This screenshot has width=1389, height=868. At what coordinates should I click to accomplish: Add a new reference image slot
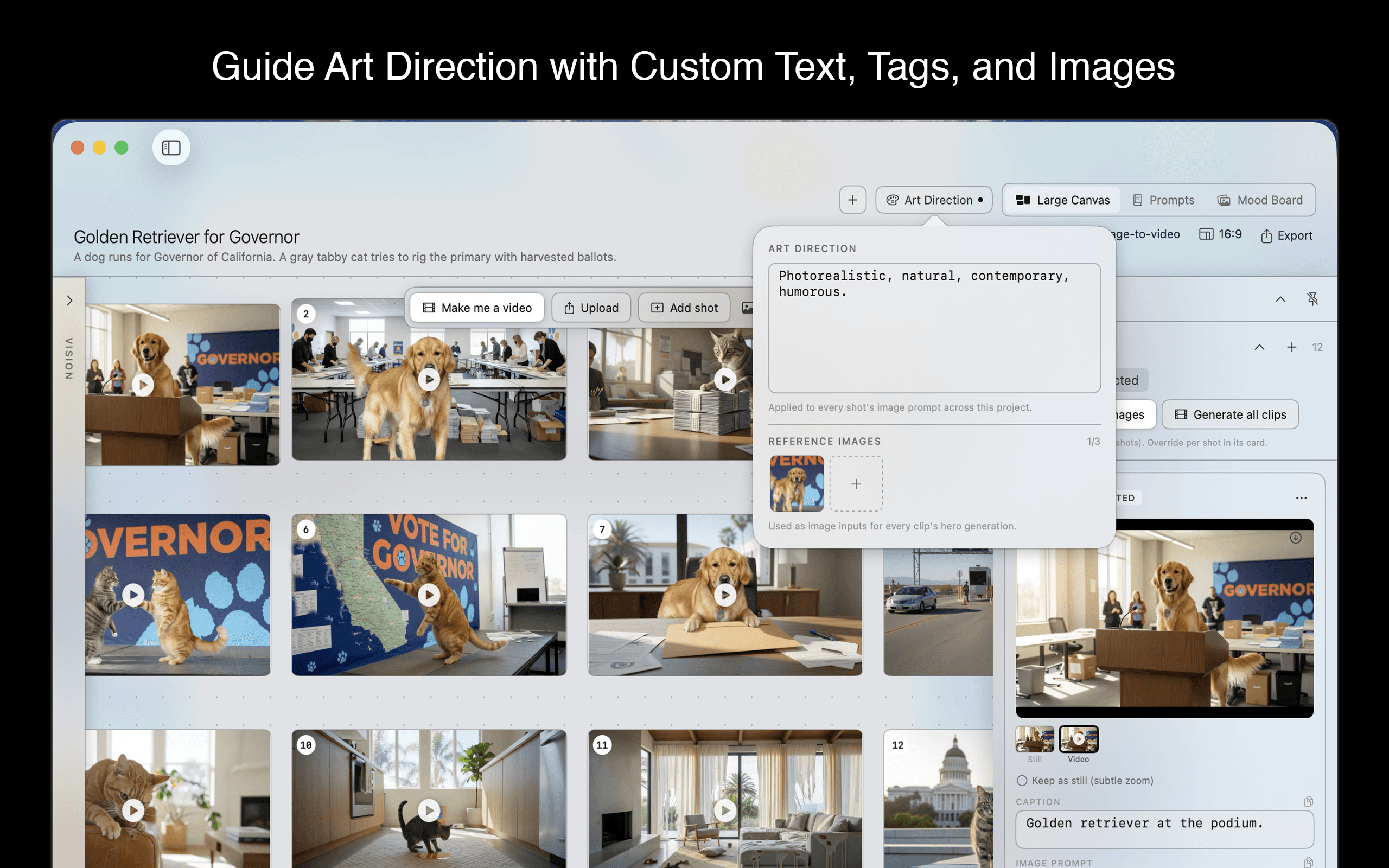click(856, 484)
